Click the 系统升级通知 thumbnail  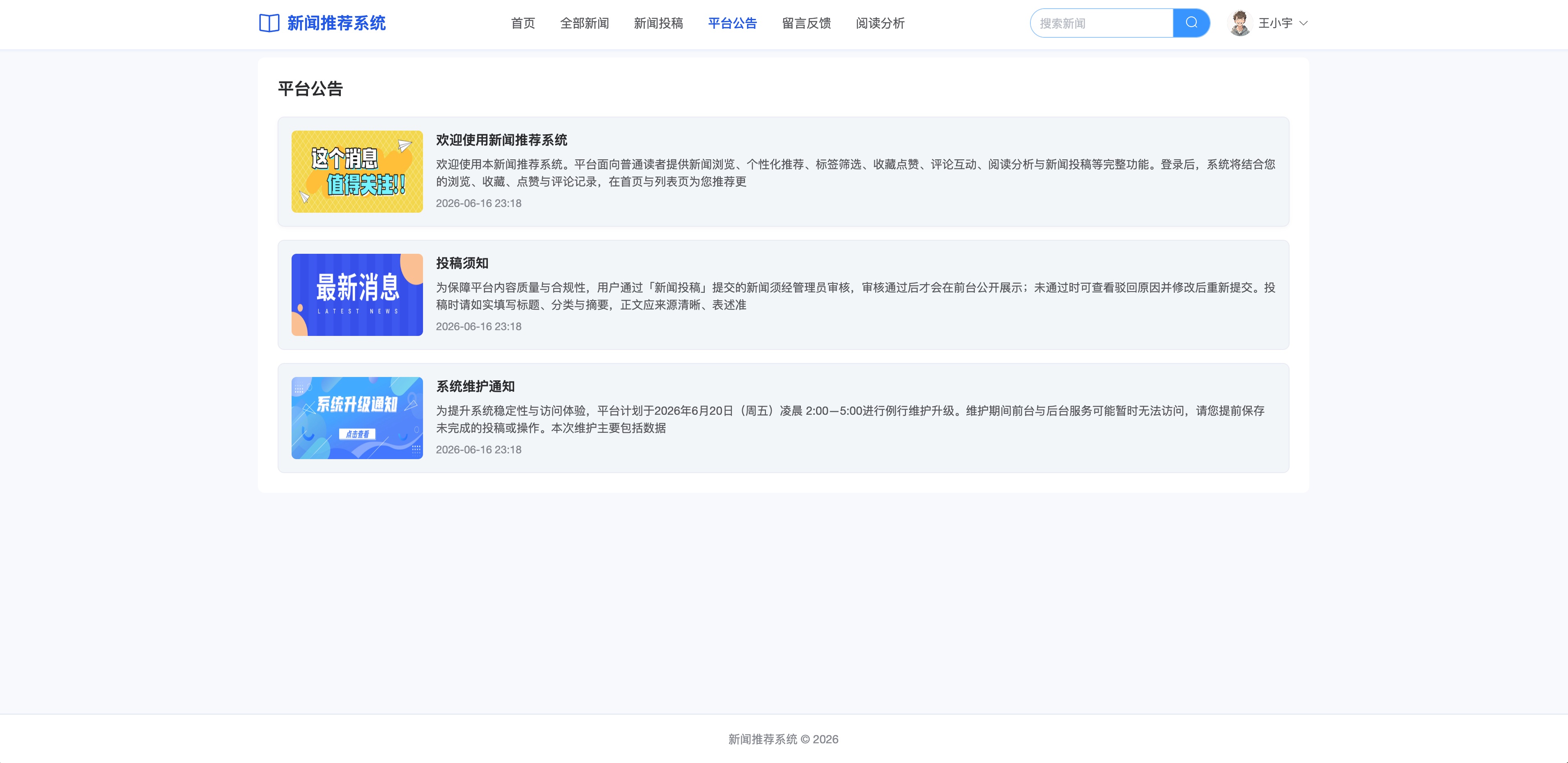point(357,418)
